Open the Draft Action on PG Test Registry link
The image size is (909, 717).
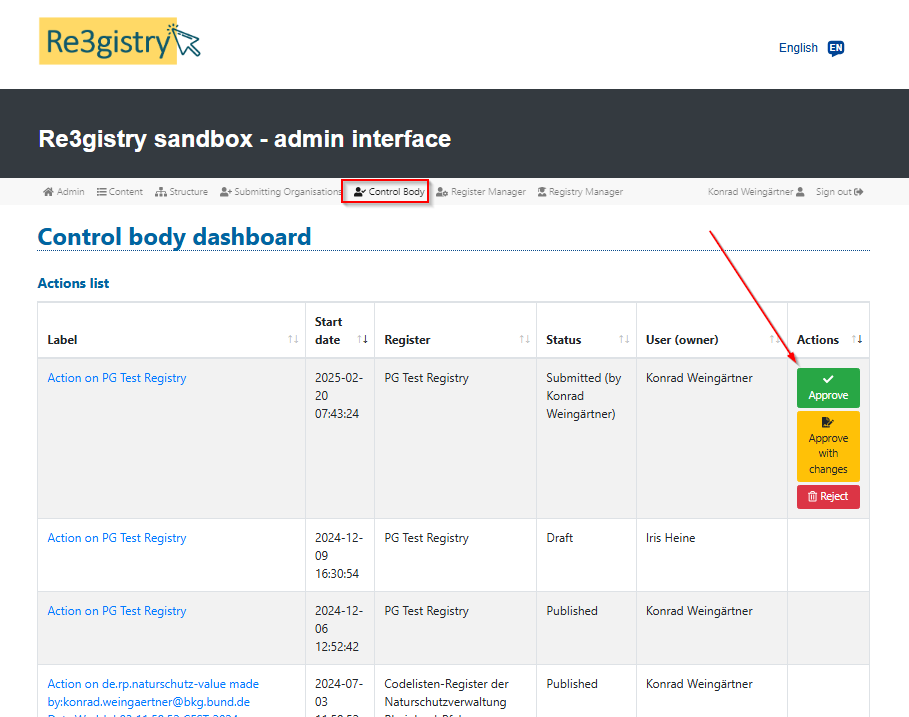click(117, 538)
